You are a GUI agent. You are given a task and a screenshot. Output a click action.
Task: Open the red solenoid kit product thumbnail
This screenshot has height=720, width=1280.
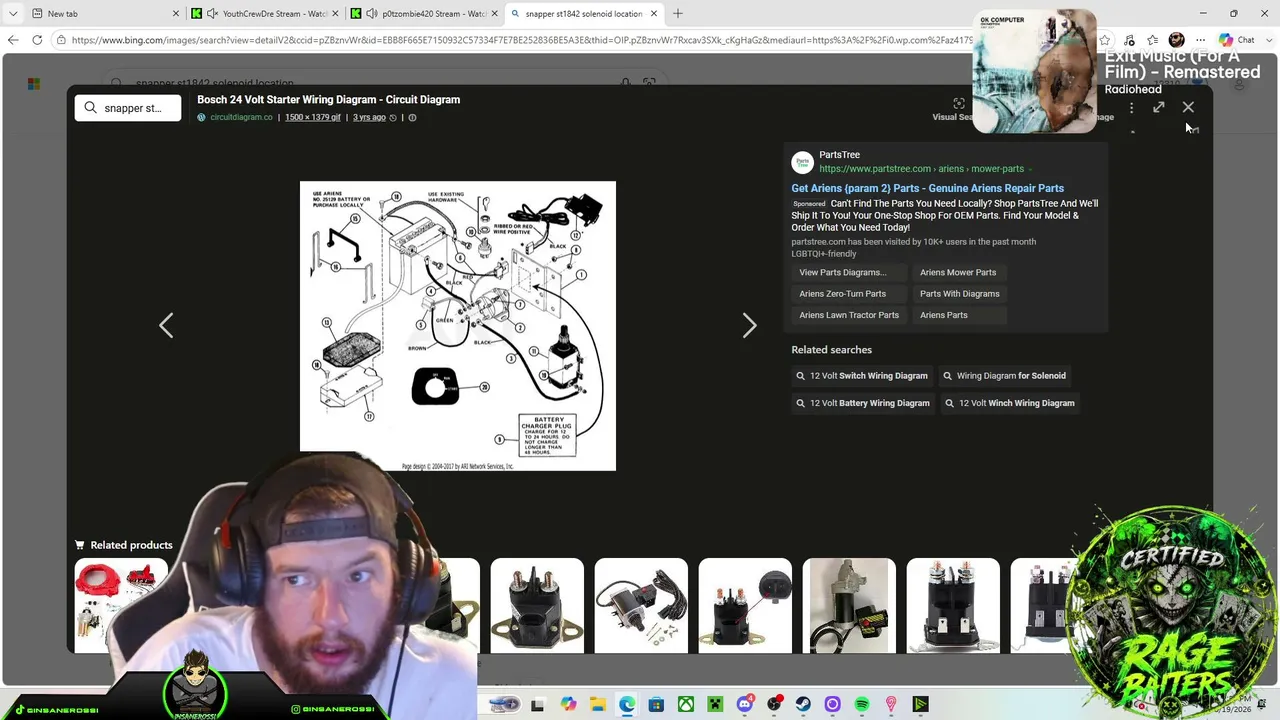point(121,605)
